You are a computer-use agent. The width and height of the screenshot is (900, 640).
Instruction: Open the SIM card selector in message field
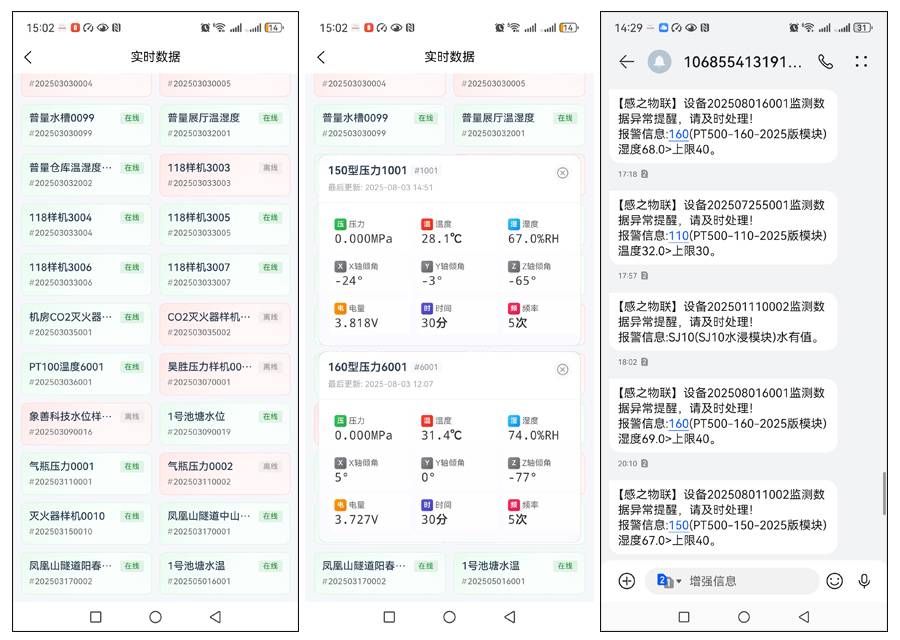click(668, 581)
